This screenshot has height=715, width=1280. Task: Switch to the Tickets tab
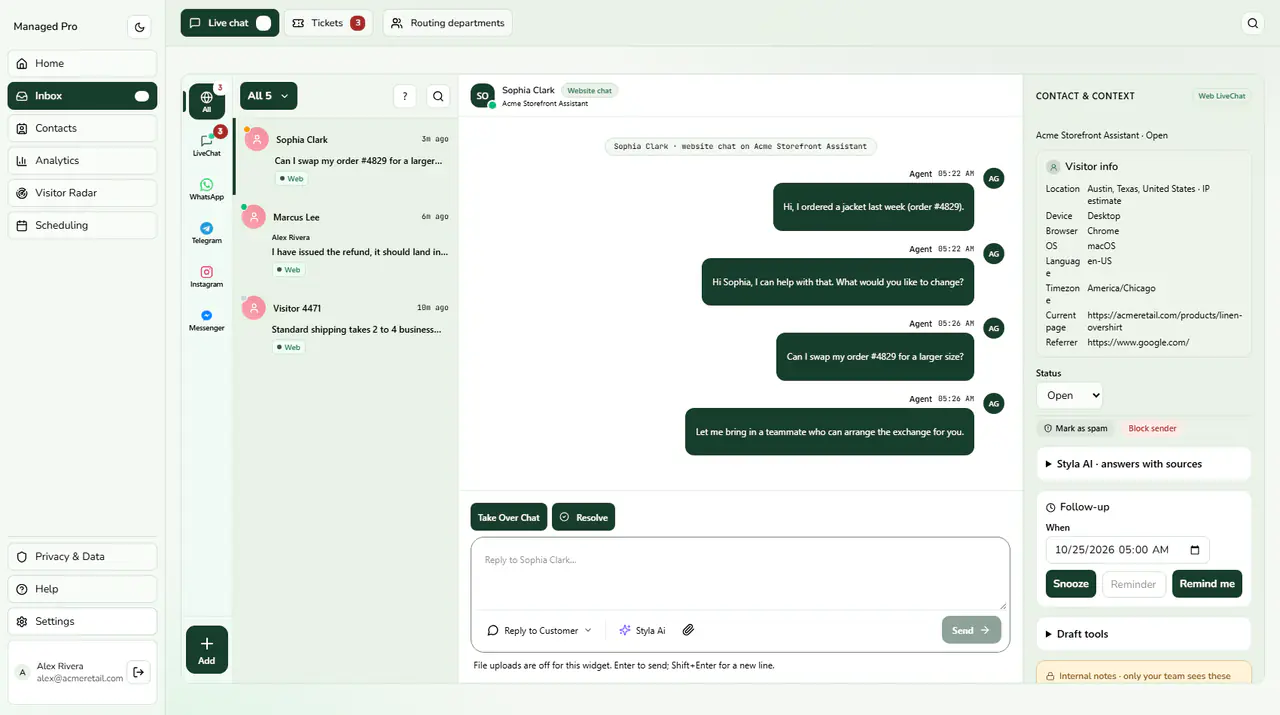click(328, 23)
